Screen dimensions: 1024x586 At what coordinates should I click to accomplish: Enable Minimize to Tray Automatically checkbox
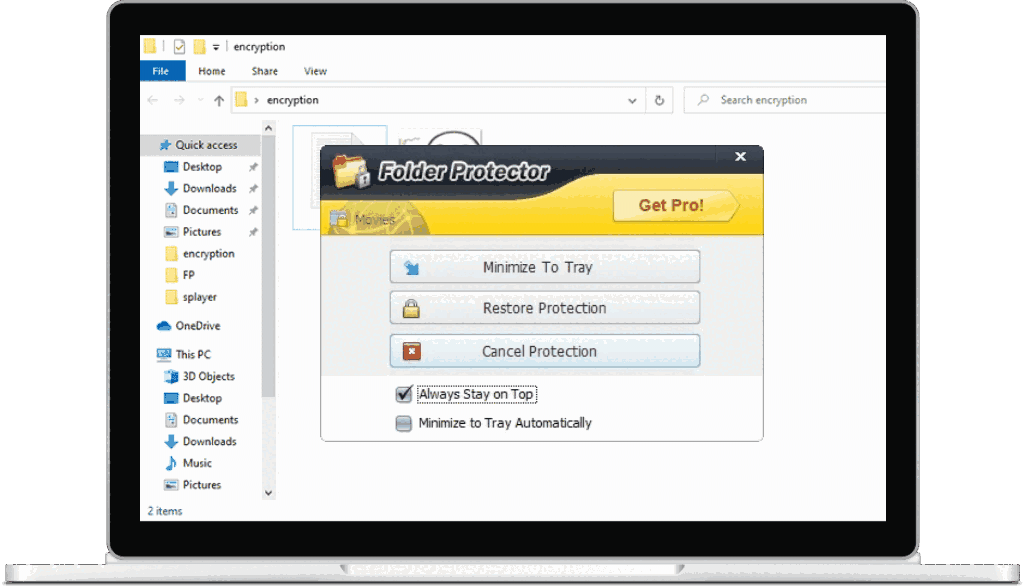(404, 423)
